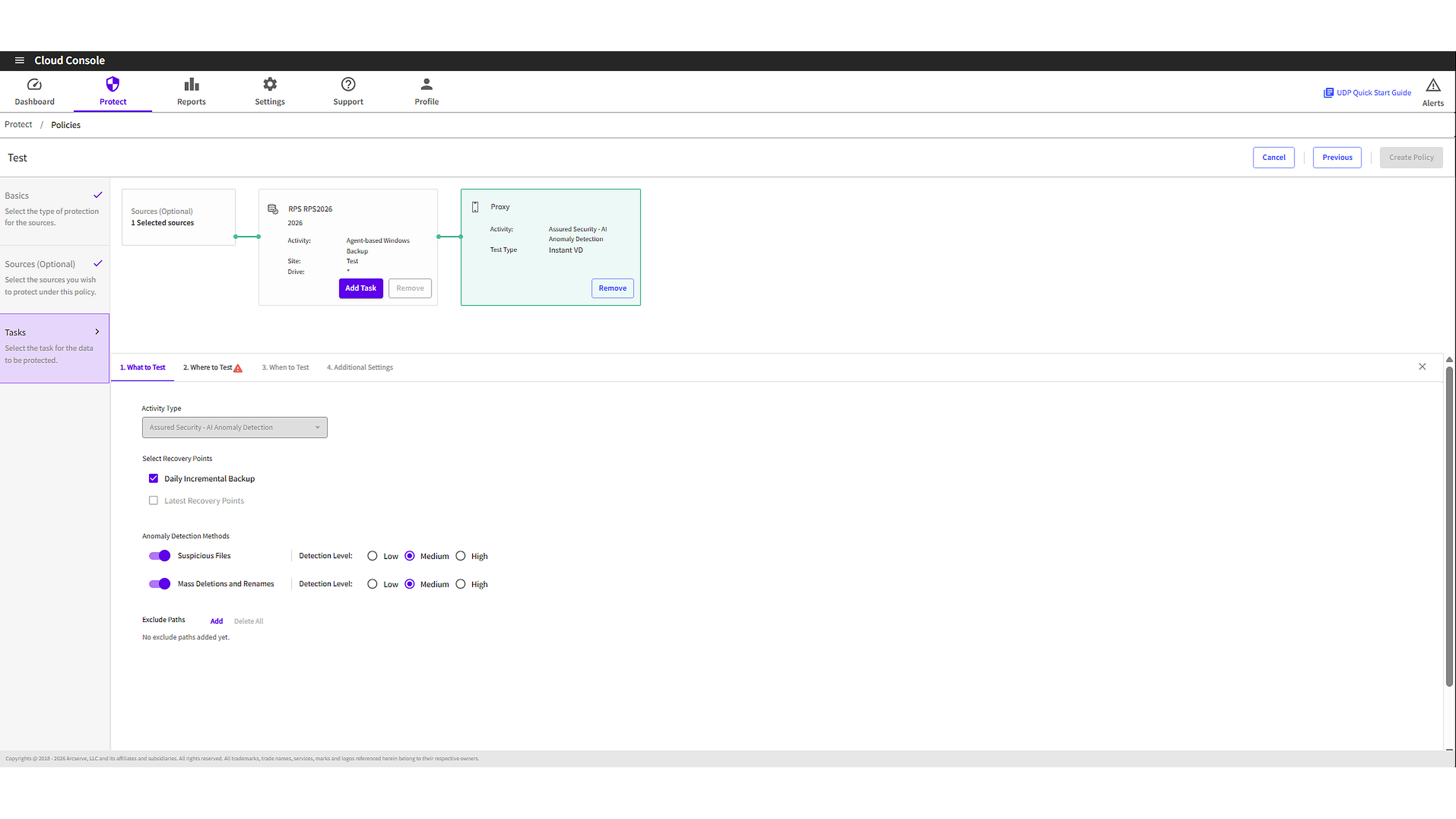The height and width of the screenshot is (819, 1456).
Task: Add Task to the RPS RPS2026 node
Action: [361, 288]
